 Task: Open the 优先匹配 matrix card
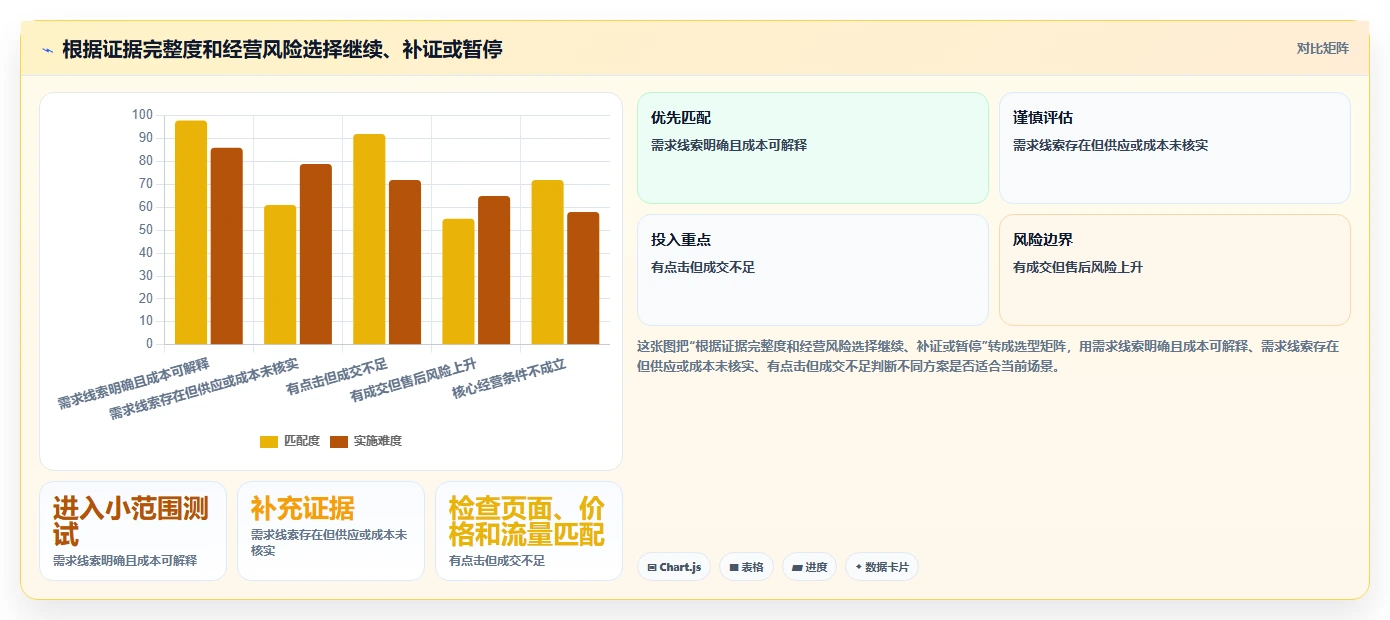coord(812,148)
